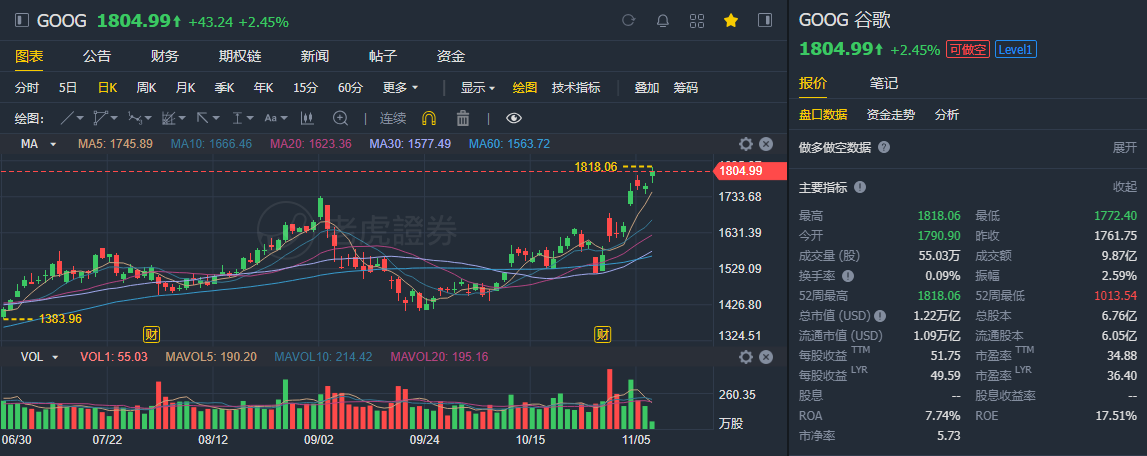Click 展开 to expand long-short data
Screen dimensions: 1147x456
[1125, 148]
